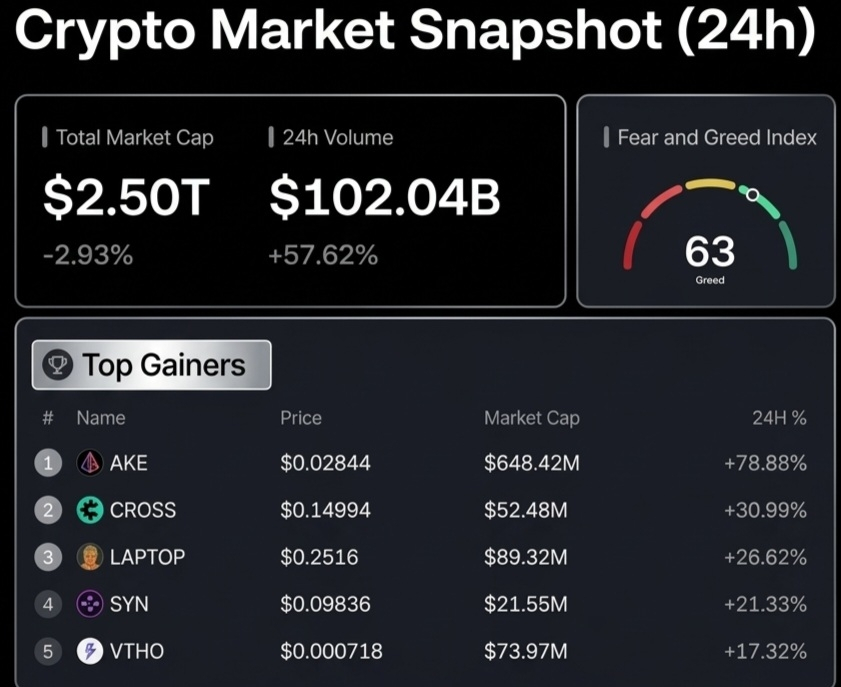Image resolution: width=841 pixels, height=687 pixels.
Task: Open the VTHO coin name link
Action: point(137,651)
